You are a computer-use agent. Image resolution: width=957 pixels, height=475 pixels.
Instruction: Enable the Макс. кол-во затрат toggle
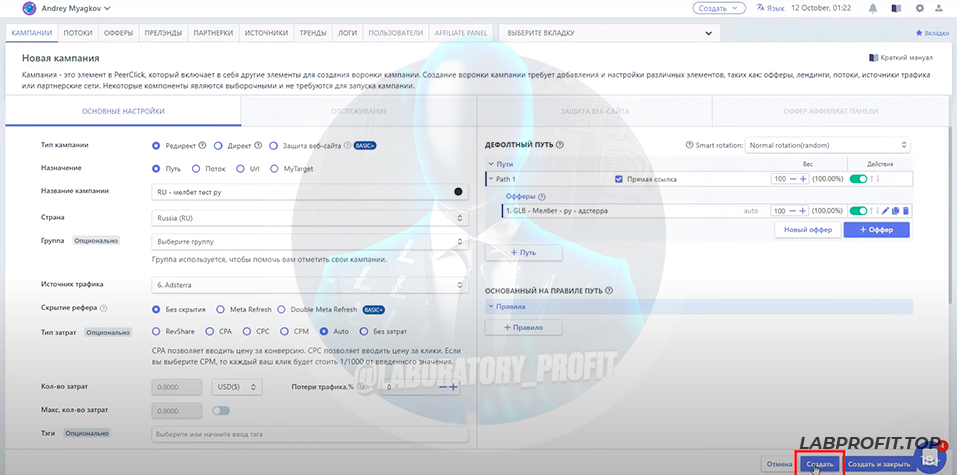(x=220, y=410)
